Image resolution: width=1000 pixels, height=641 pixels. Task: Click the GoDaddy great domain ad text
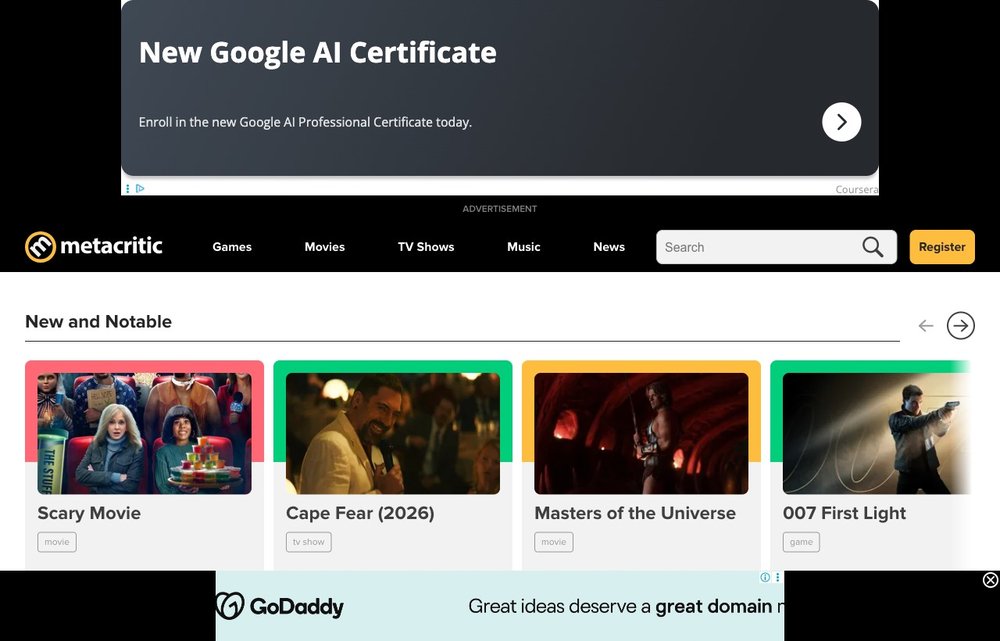pyautogui.click(x=626, y=606)
